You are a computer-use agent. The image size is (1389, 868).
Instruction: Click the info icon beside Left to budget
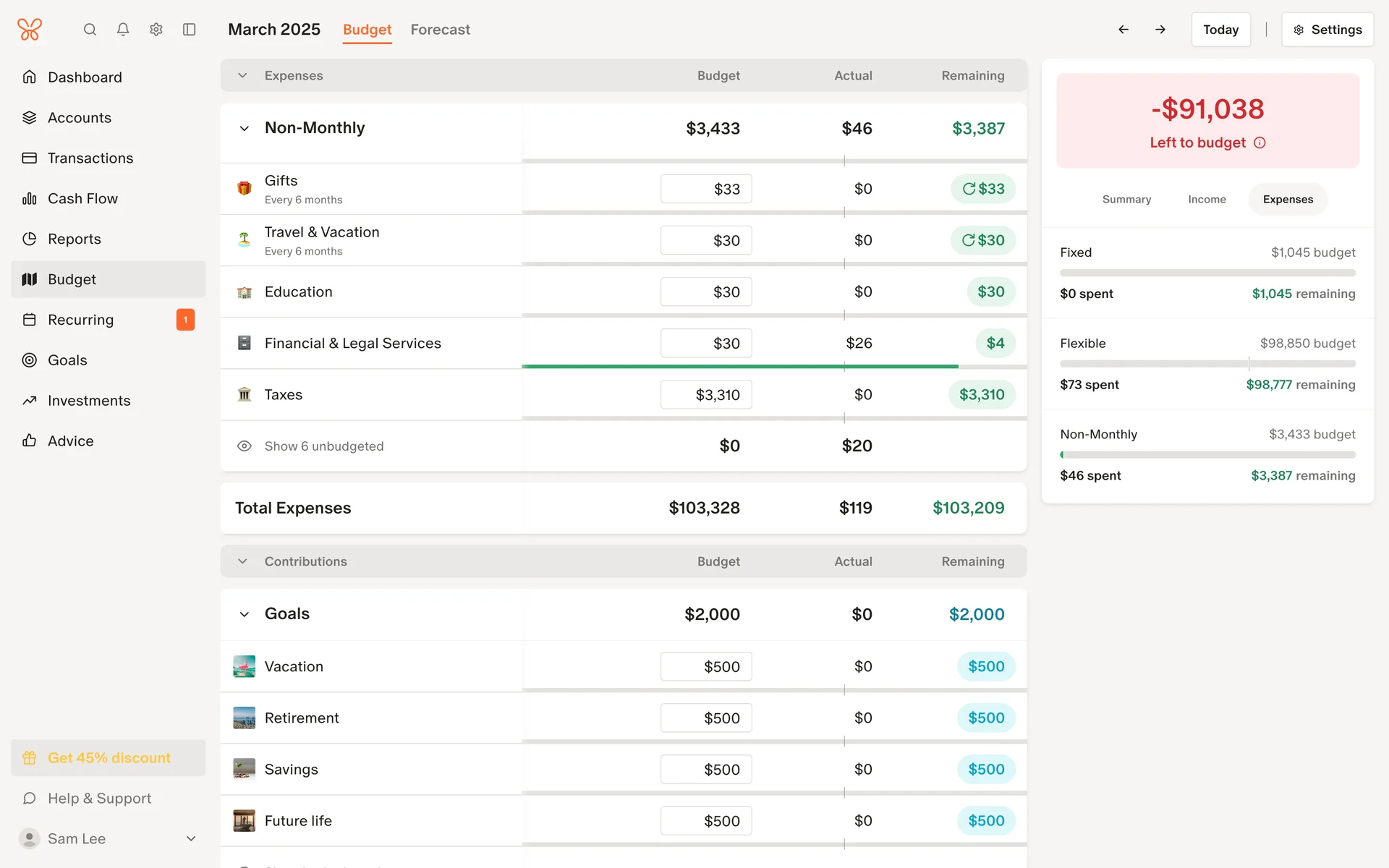coord(1260,142)
